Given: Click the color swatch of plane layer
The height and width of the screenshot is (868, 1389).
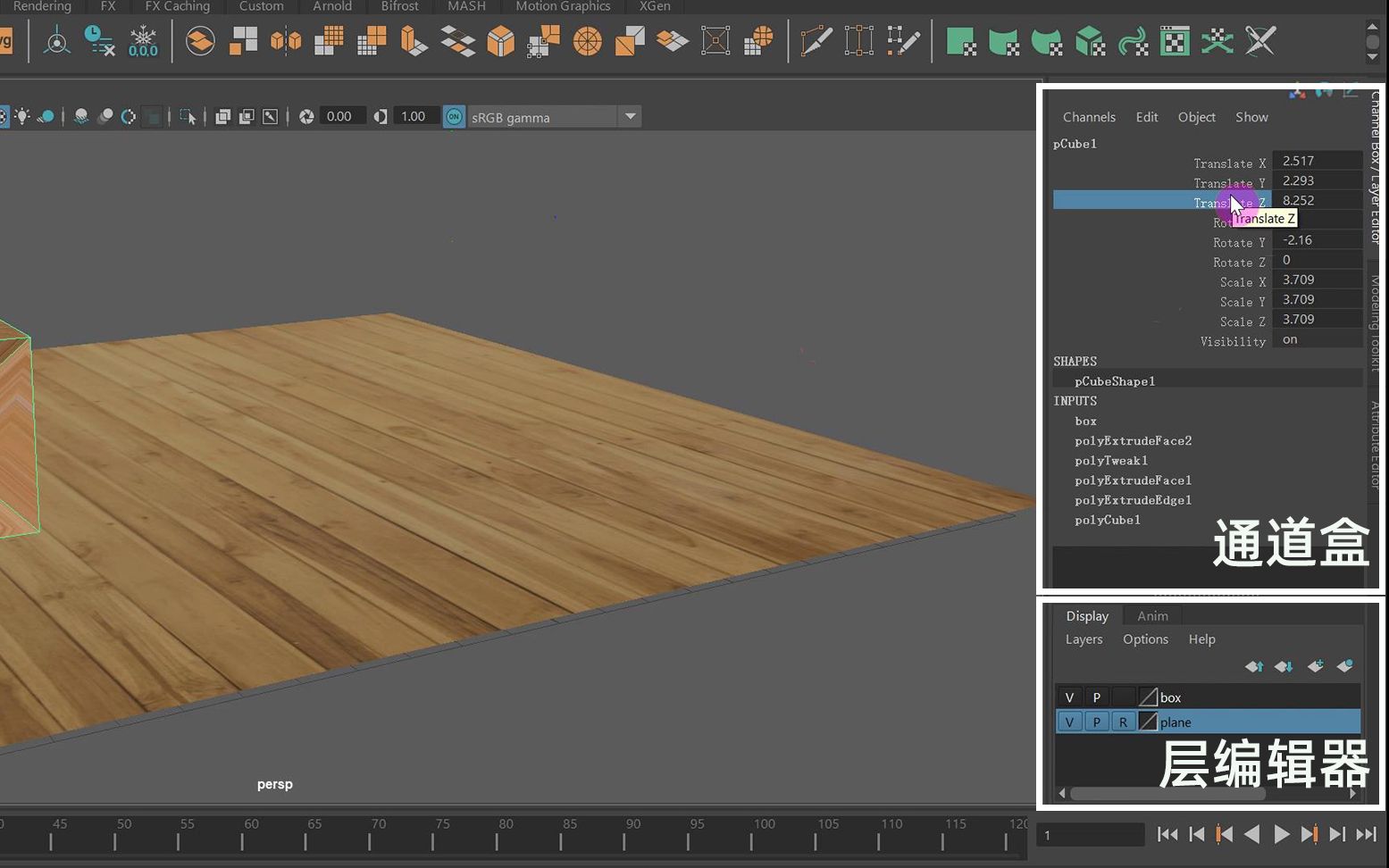Looking at the screenshot, I should click(1148, 722).
